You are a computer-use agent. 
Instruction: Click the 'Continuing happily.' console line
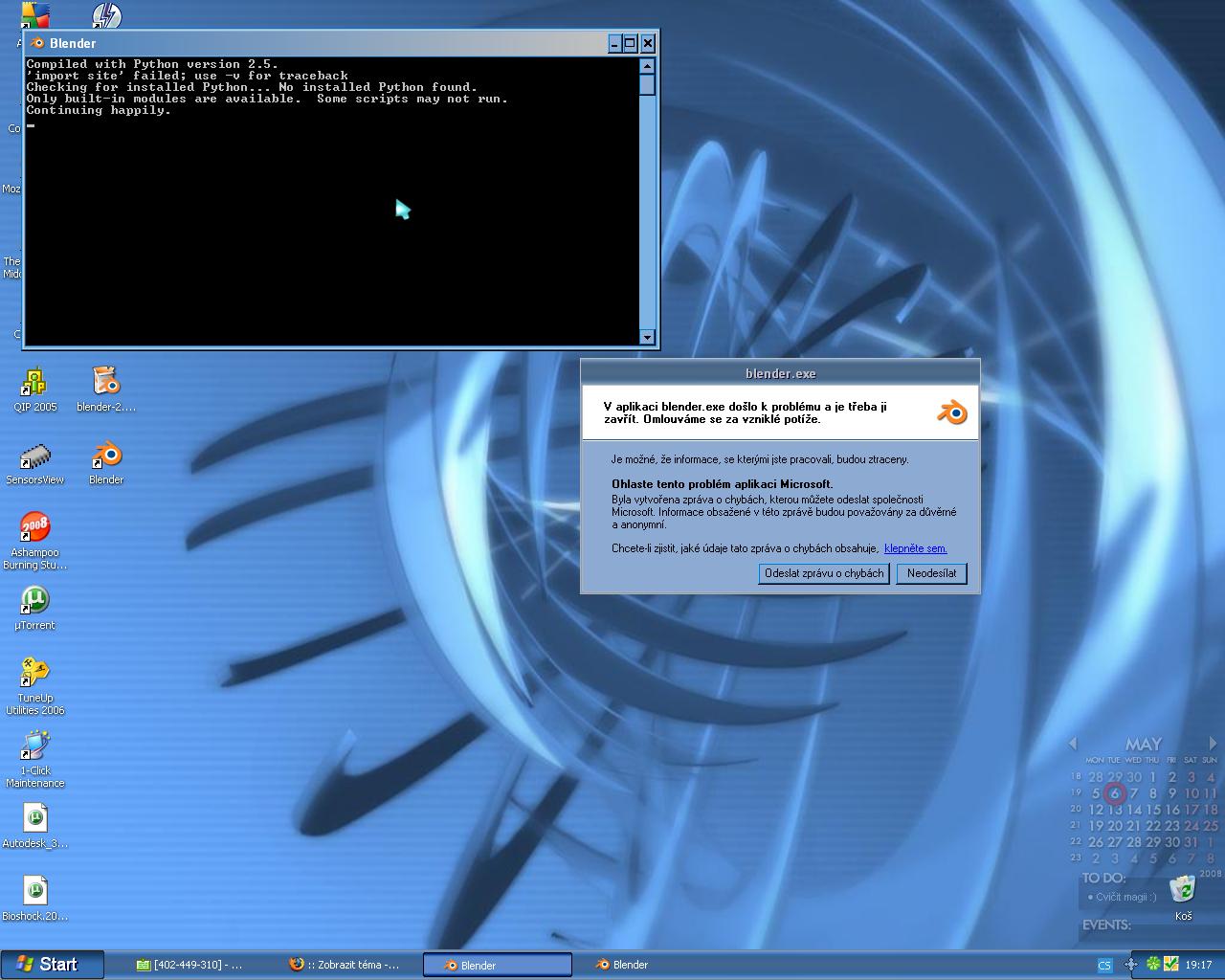[x=99, y=110]
